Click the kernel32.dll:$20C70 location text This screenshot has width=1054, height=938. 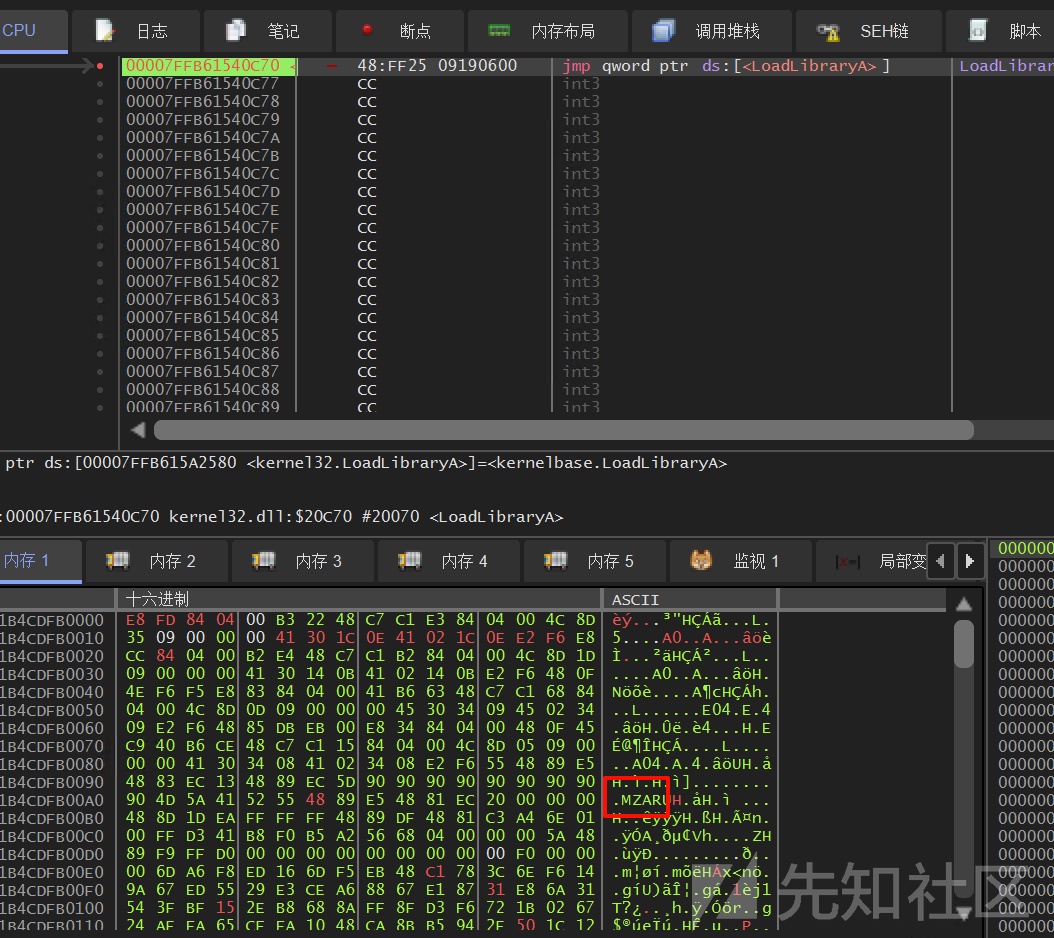260,516
